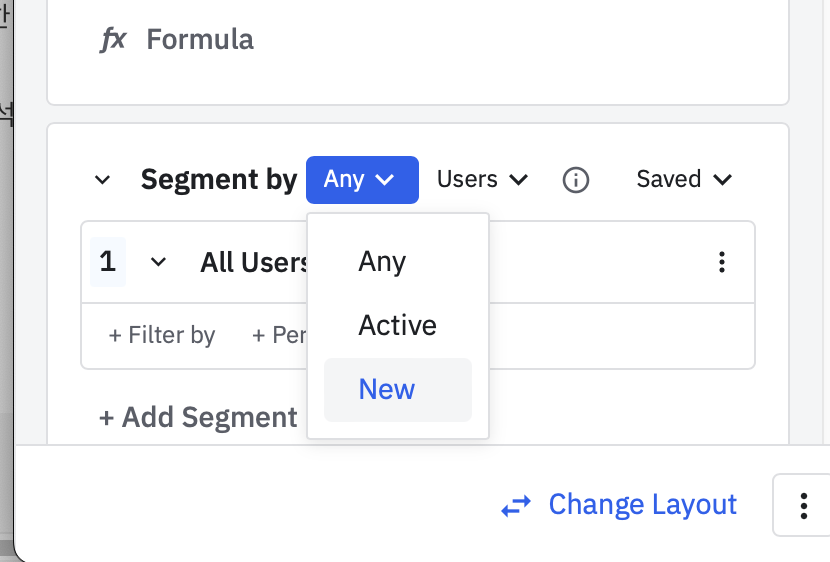Image resolution: width=830 pixels, height=562 pixels.
Task: Click segment number 1 badge
Action: (x=108, y=262)
